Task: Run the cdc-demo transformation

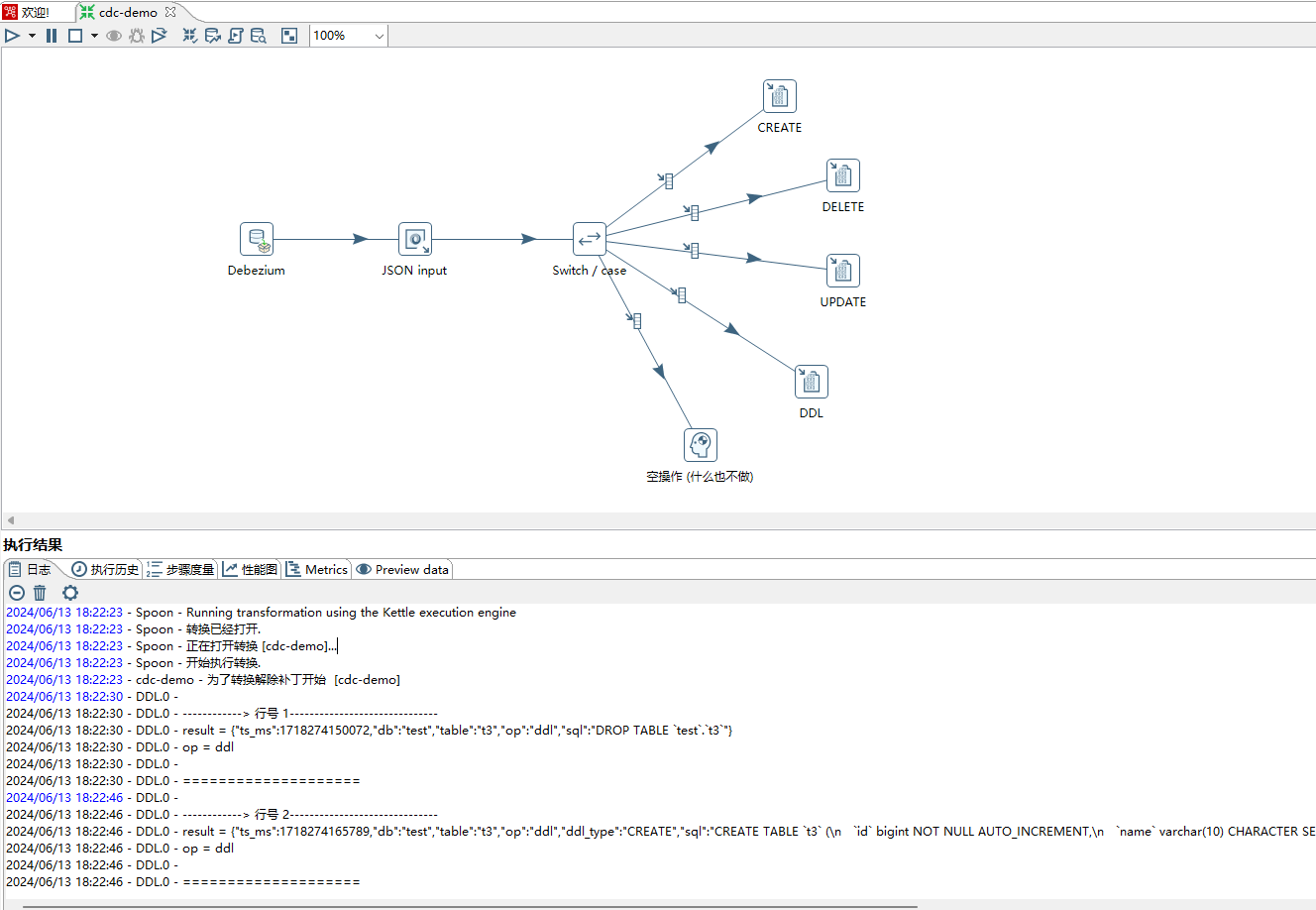Action: (x=12, y=36)
